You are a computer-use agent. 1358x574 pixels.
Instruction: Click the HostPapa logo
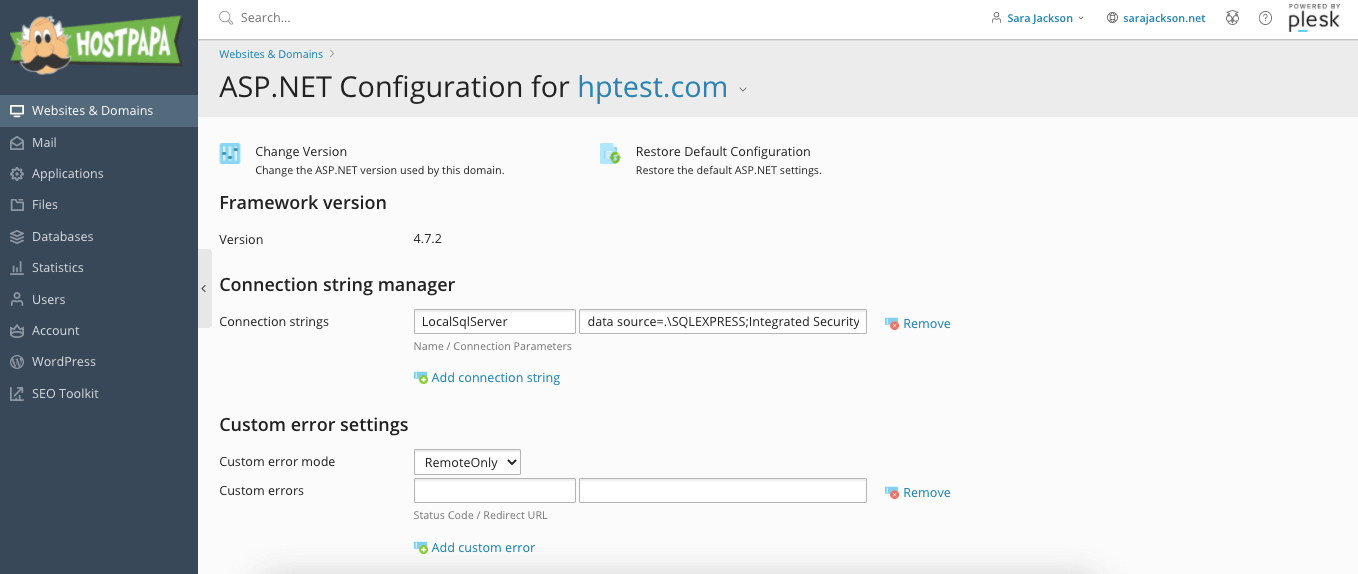(96, 46)
